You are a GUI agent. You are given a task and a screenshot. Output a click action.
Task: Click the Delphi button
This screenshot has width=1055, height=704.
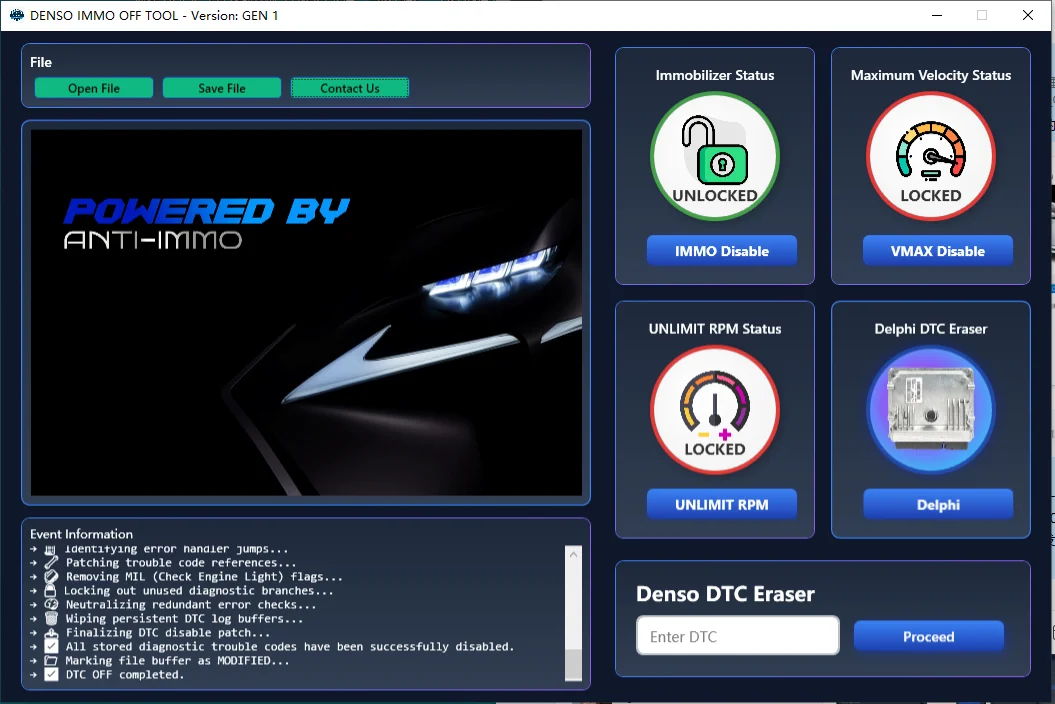[x=937, y=505]
